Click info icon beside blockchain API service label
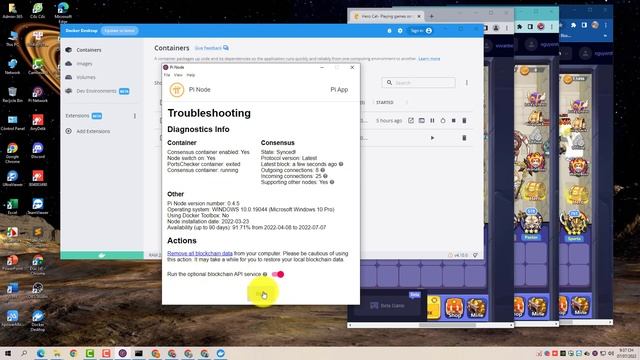640x360 pixels. tap(265, 274)
